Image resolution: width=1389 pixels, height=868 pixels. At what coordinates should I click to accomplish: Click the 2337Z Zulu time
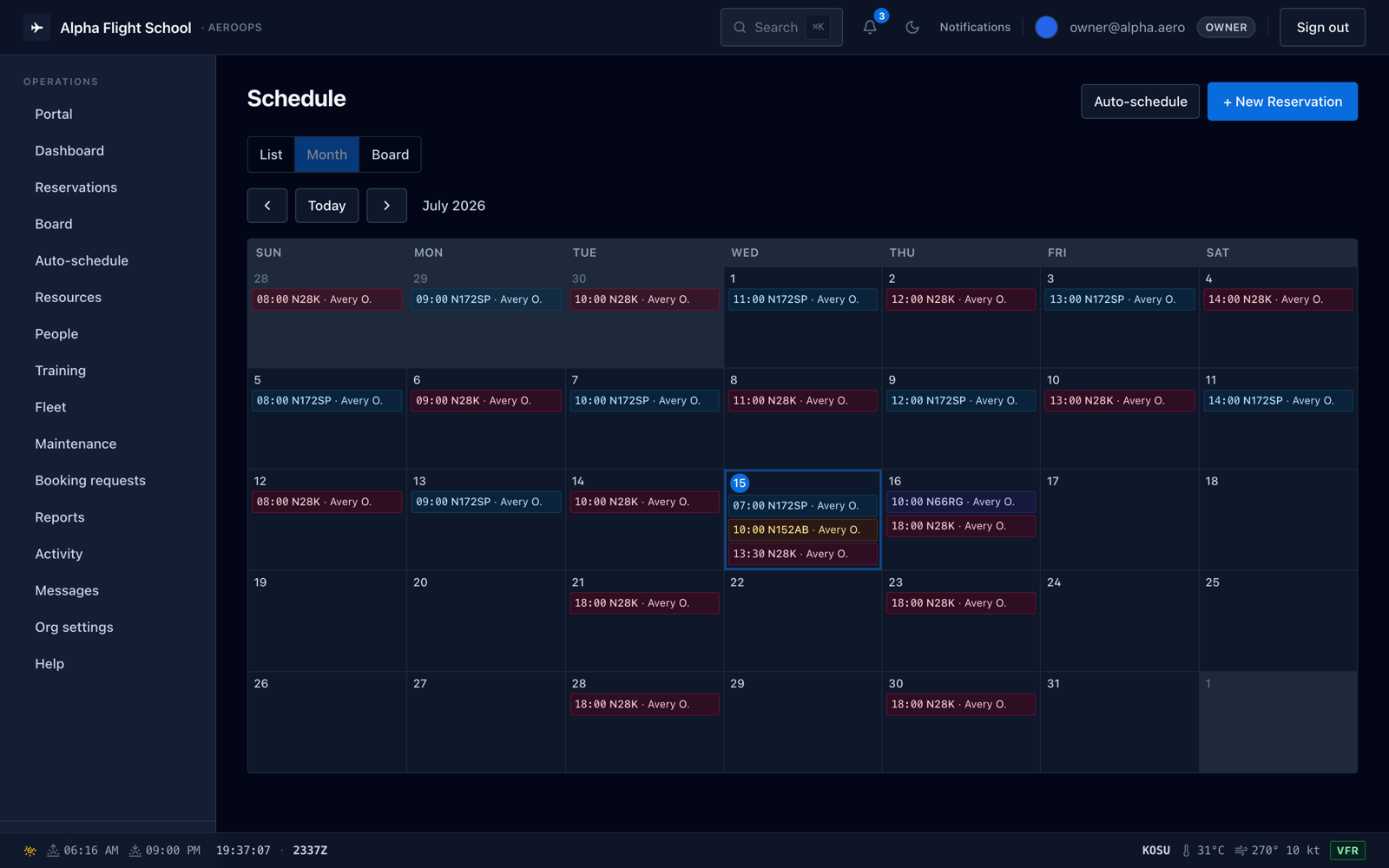coord(310,851)
